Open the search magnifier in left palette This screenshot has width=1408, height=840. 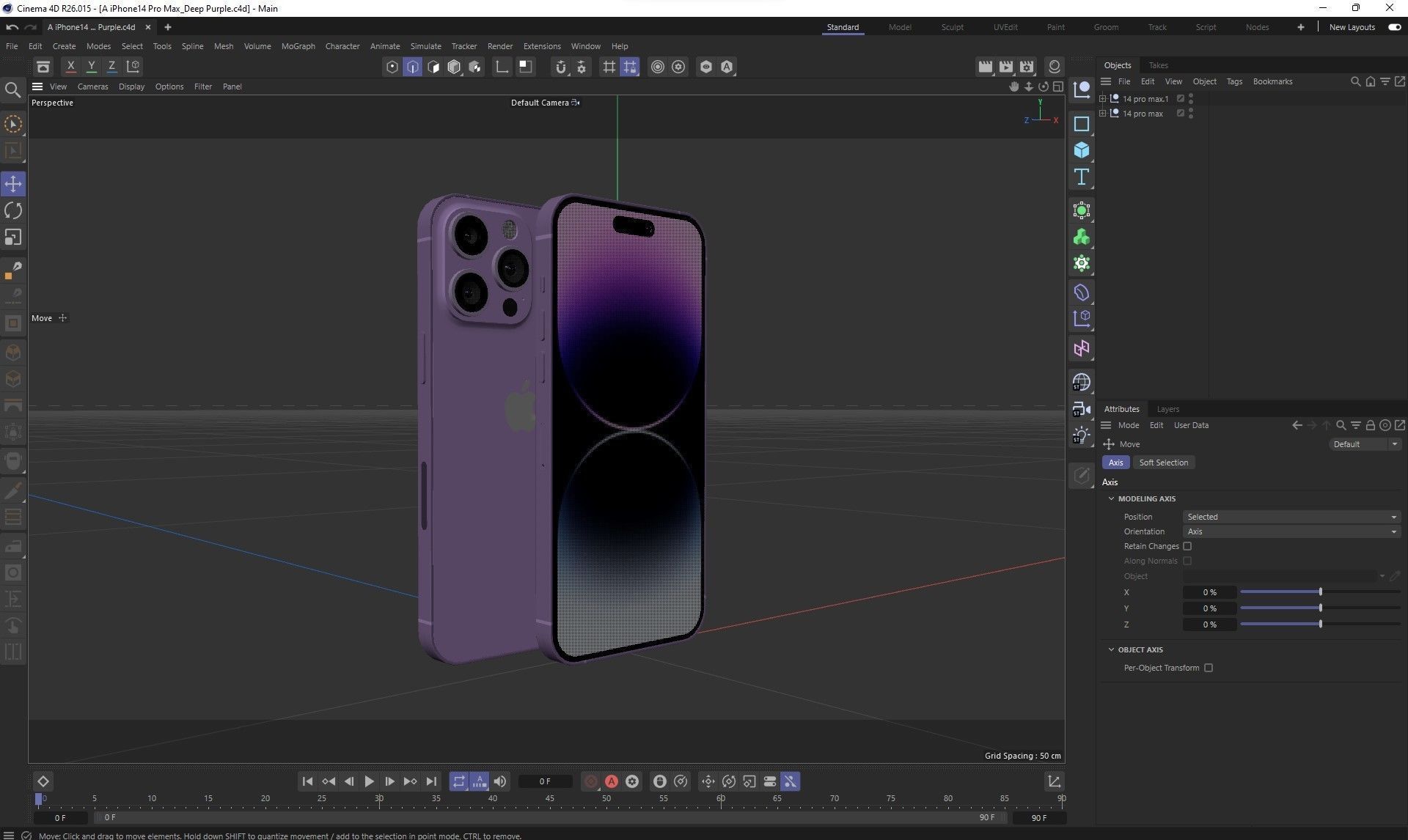13,90
